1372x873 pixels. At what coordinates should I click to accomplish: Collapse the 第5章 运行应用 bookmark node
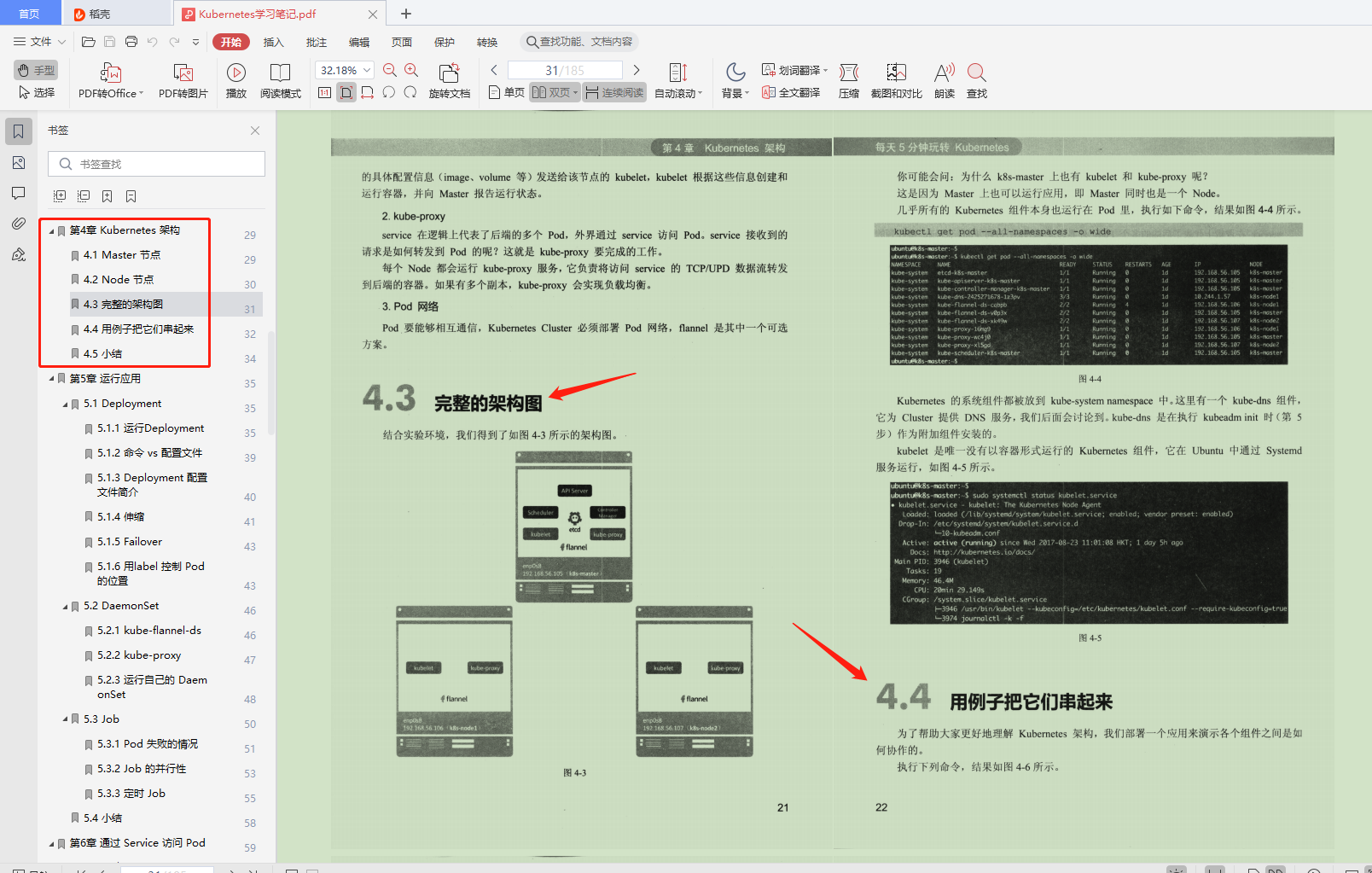pos(51,379)
